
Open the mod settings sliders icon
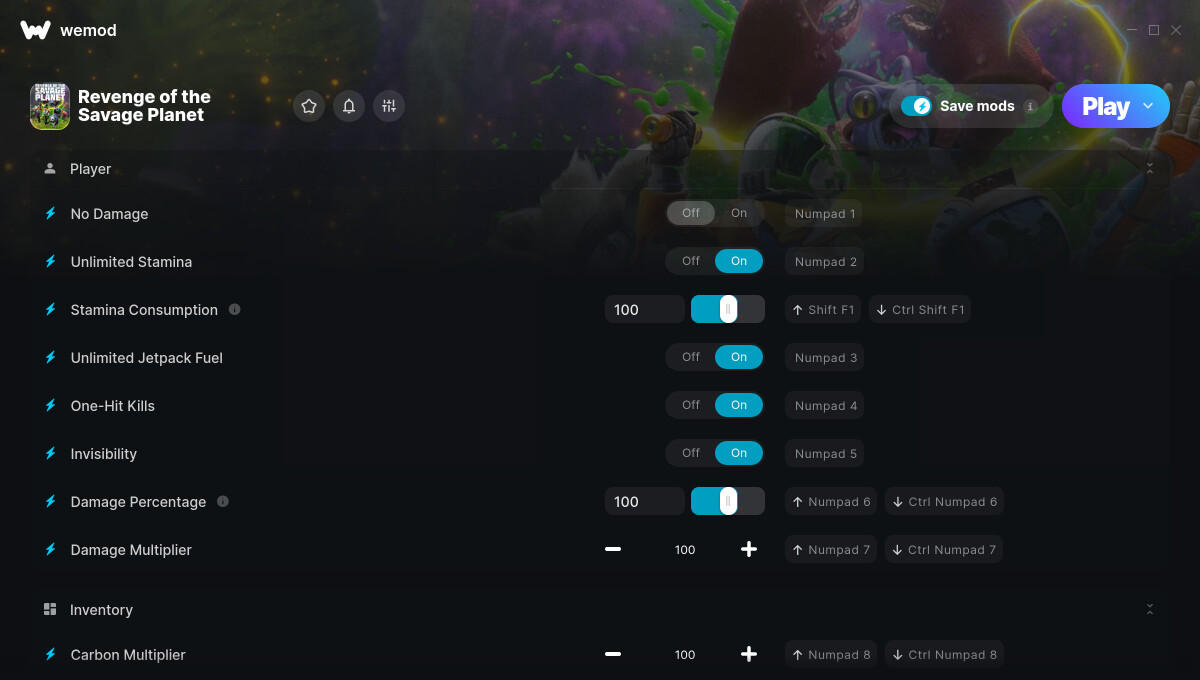(389, 106)
